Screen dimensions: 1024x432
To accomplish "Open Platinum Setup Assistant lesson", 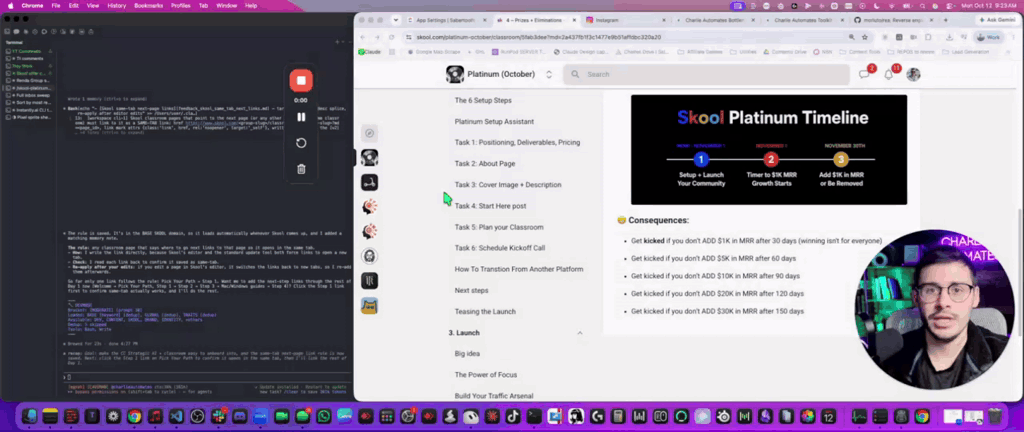I will click(x=494, y=121).
